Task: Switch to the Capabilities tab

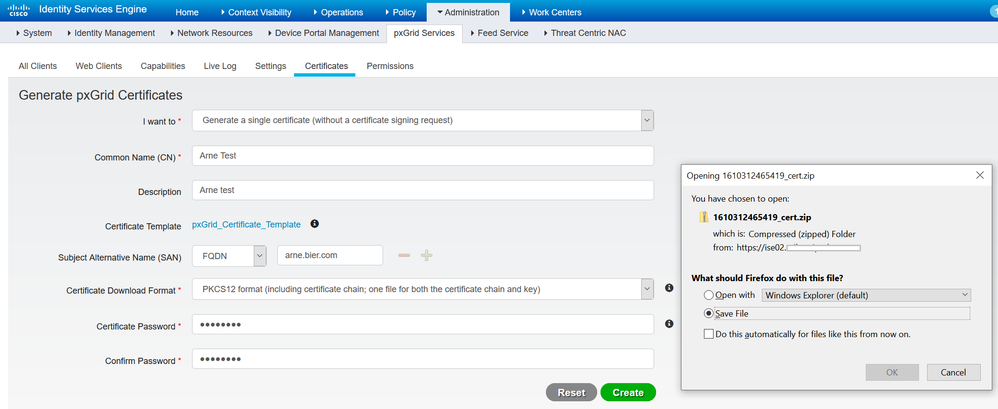Action: pos(163,66)
